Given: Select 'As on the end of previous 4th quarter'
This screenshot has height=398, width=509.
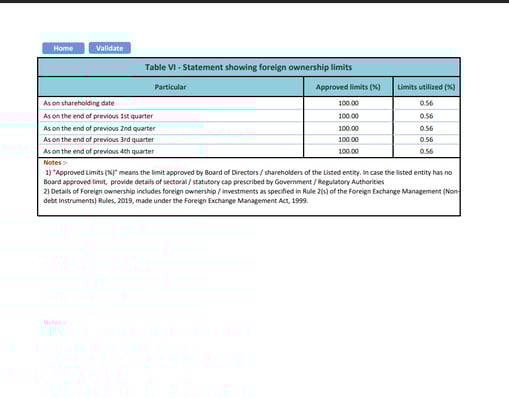Looking at the screenshot, I should 99,151.
